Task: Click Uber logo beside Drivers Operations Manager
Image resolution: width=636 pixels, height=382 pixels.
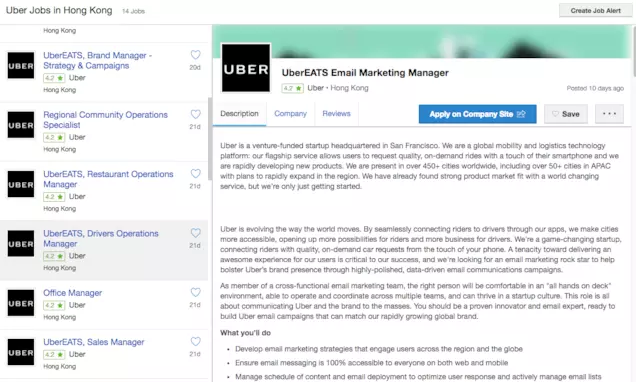Action: (x=21, y=244)
